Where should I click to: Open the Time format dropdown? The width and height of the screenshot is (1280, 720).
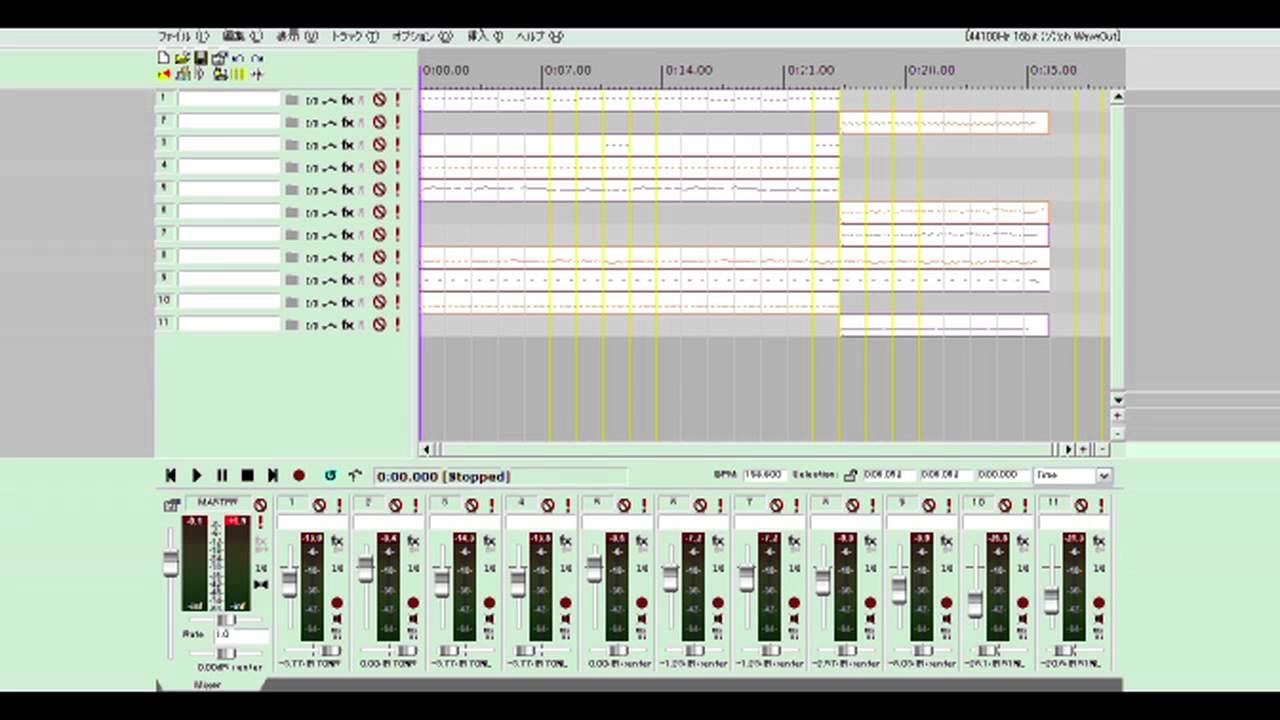click(x=1073, y=475)
